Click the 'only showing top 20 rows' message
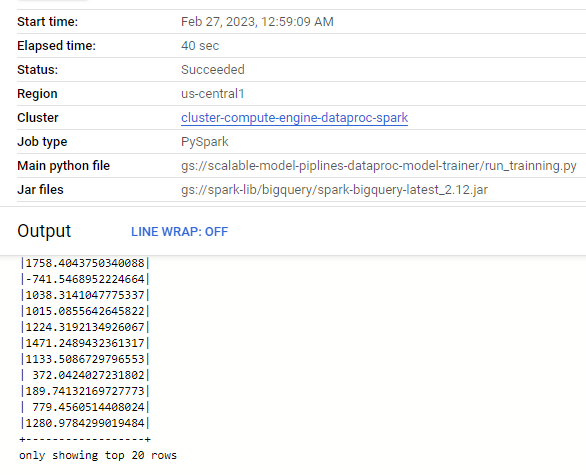The height and width of the screenshot is (475, 586). click(98, 455)
